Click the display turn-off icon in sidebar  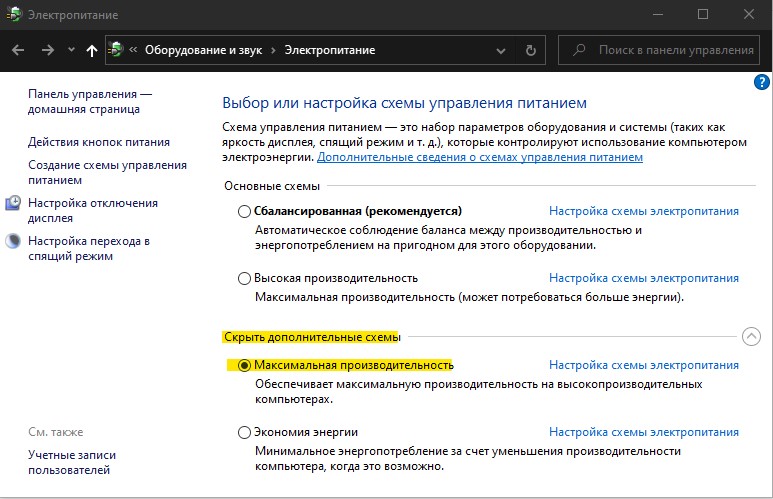(x=13, y=203)
